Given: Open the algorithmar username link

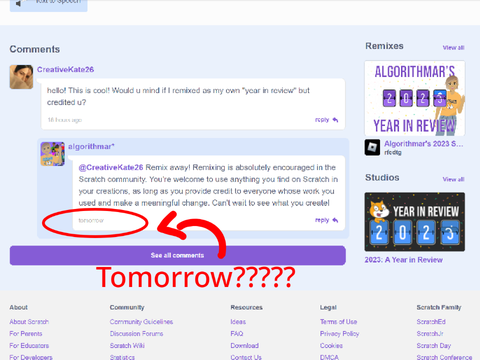Looking at the screenshot, I should point(91,146).
